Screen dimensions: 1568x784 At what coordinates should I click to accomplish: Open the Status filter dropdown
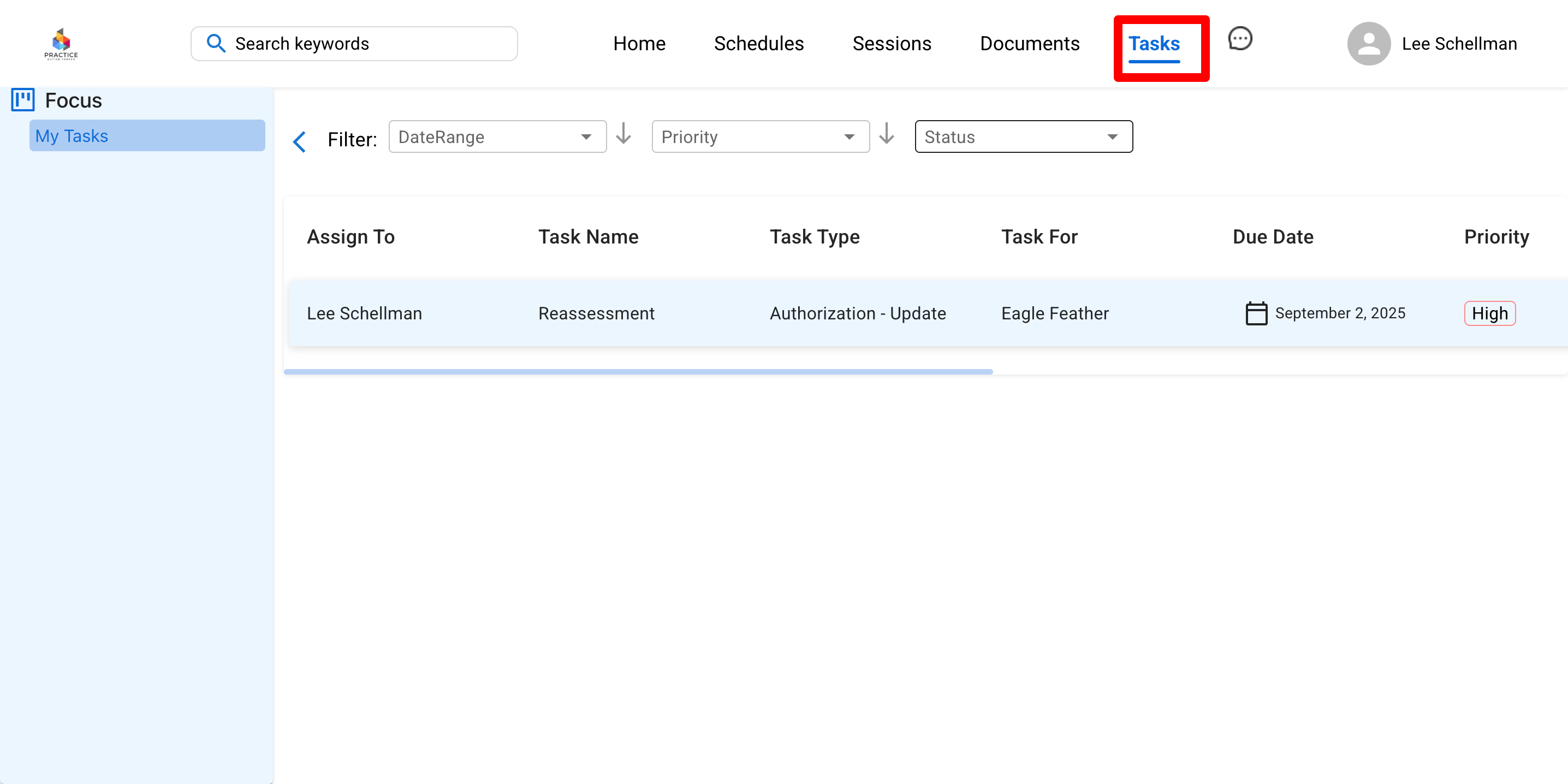pyautogui.click(x=1023, y=136)
